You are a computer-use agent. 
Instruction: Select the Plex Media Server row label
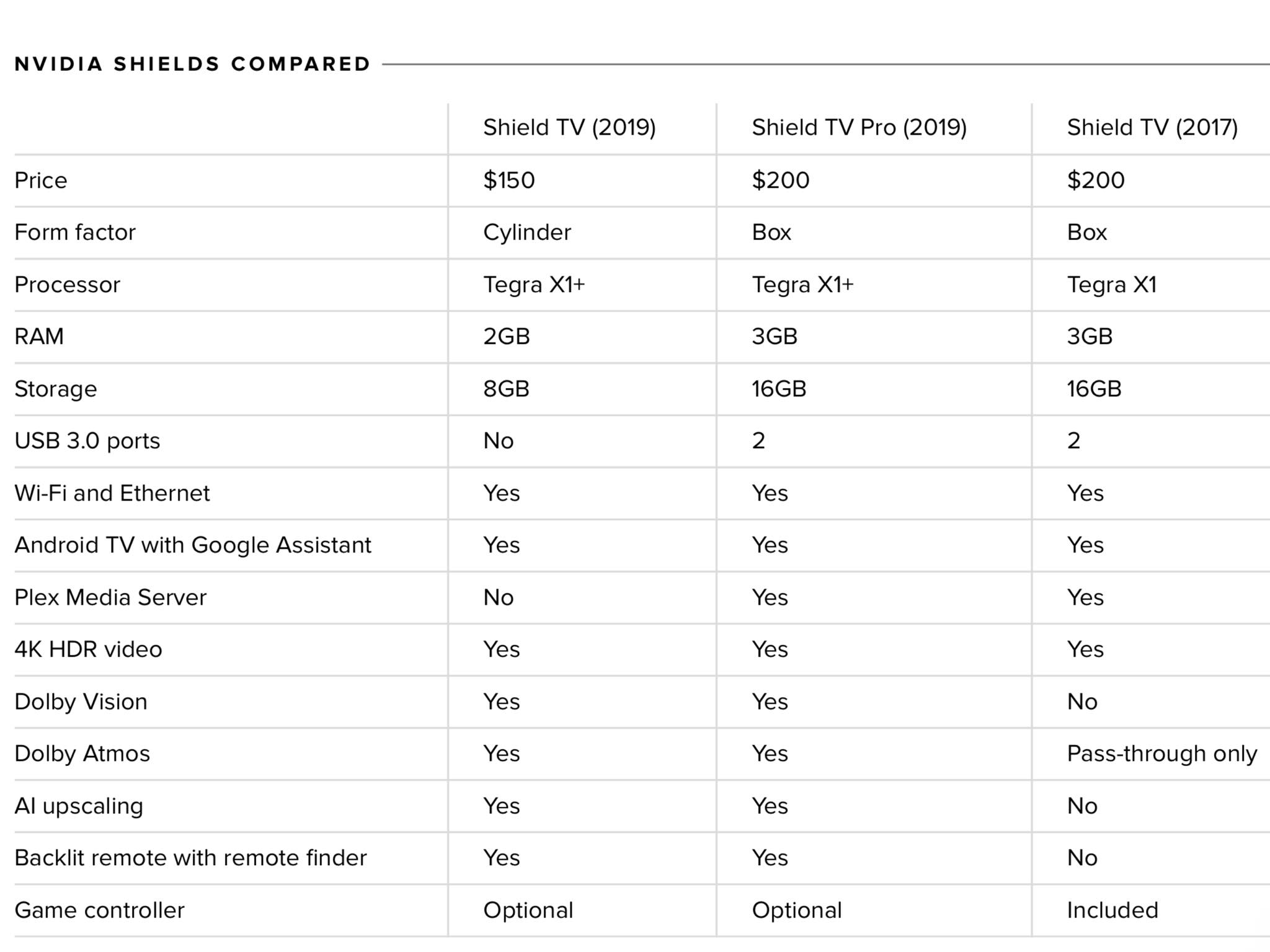coord(110,597)
